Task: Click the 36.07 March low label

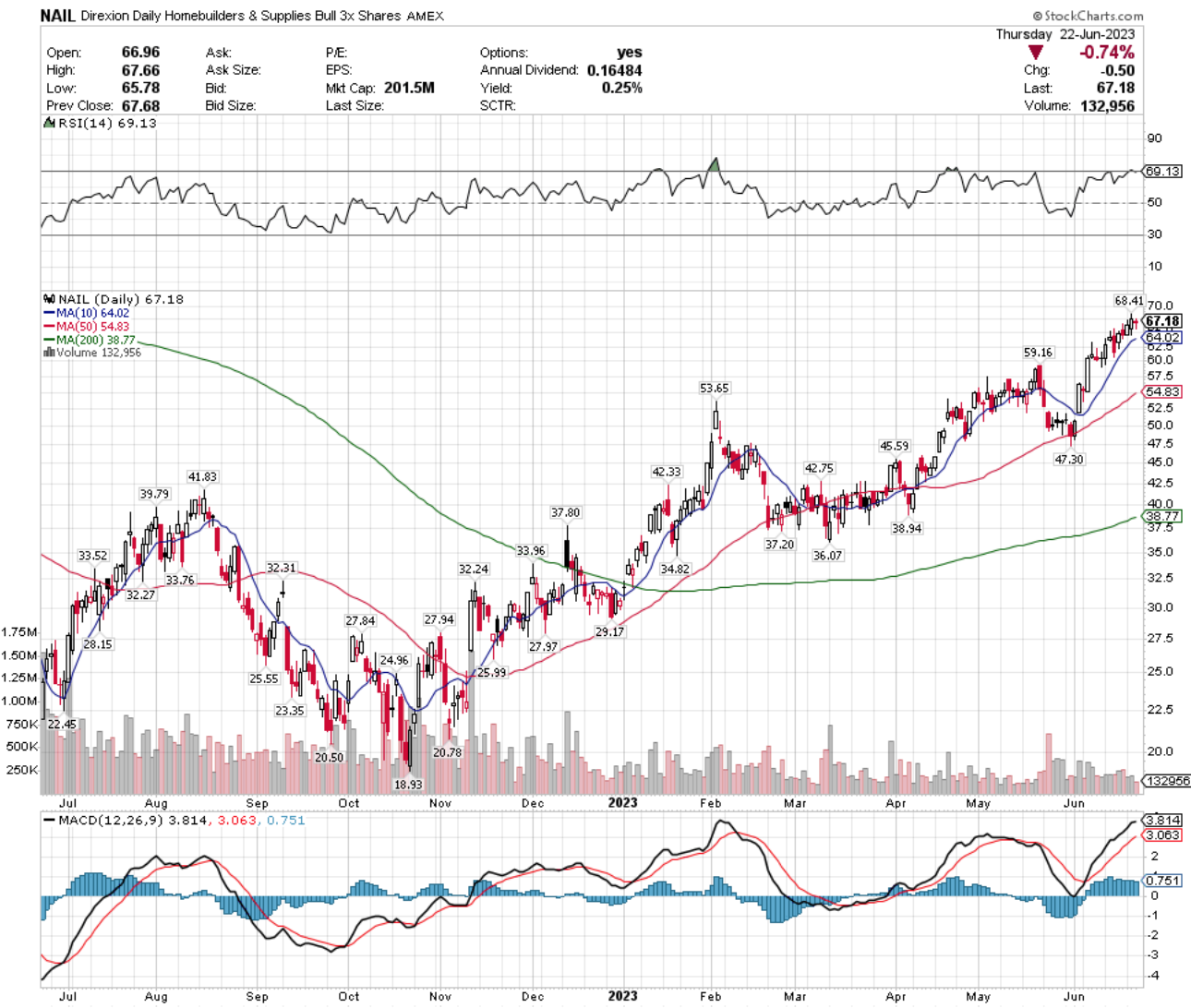Action: click(827, 556)
